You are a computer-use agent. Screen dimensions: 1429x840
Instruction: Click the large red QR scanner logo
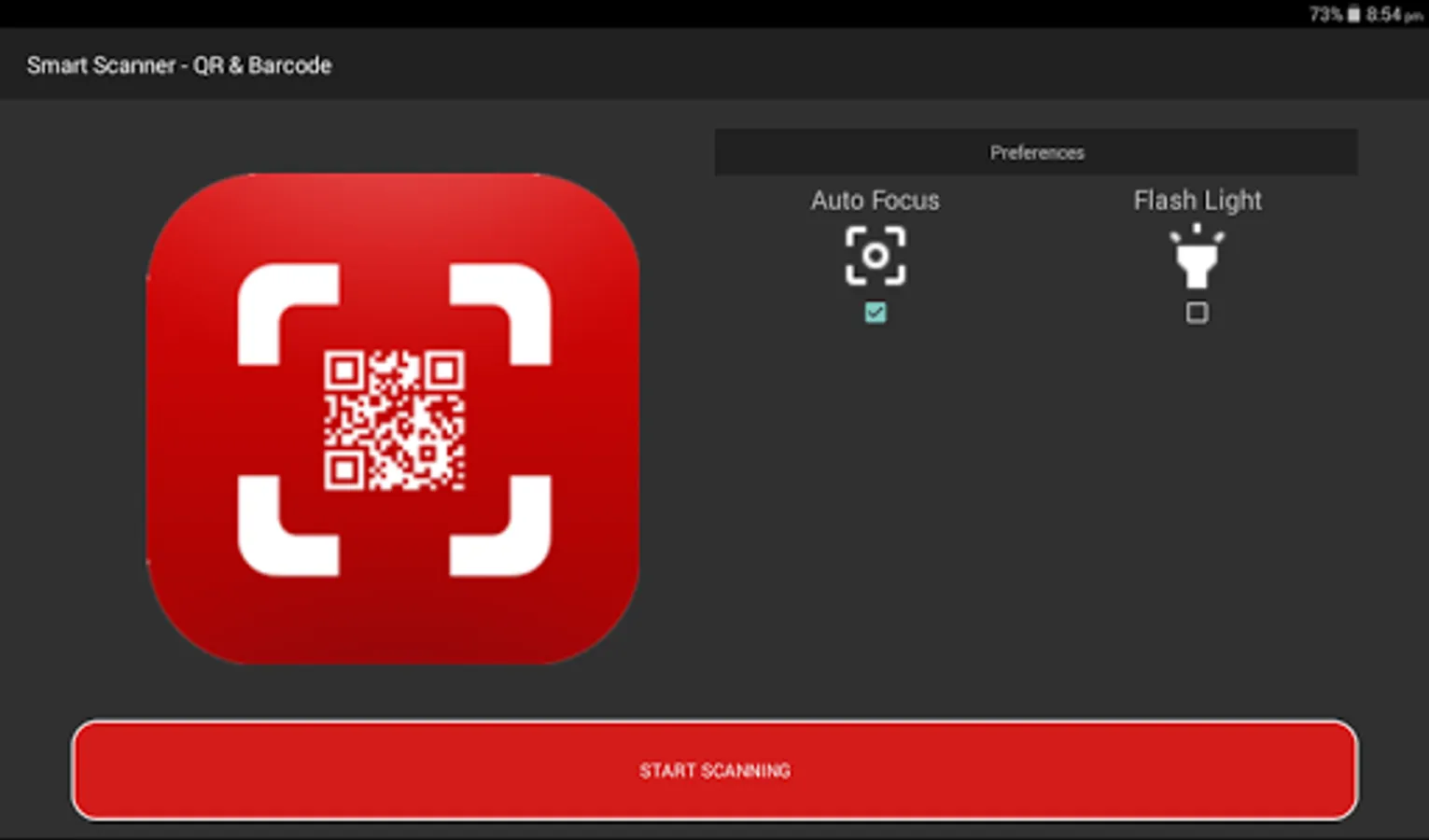pos(393,419)
